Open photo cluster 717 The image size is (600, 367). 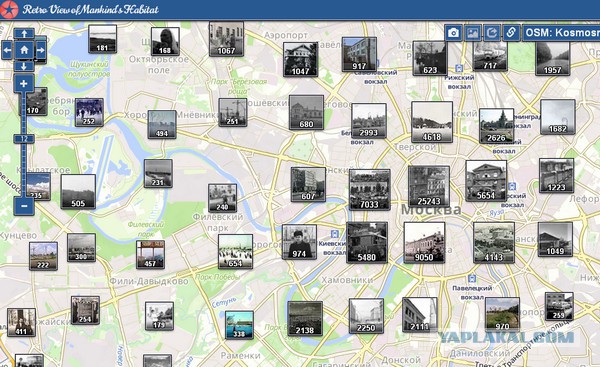pyautogui.click(x=490, y=56)
